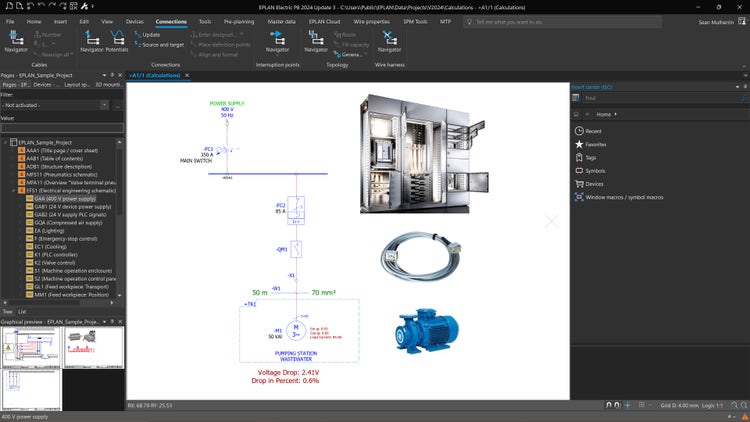Open the Topology Navigator
The image size is (750, 422).
coord(315,40)
